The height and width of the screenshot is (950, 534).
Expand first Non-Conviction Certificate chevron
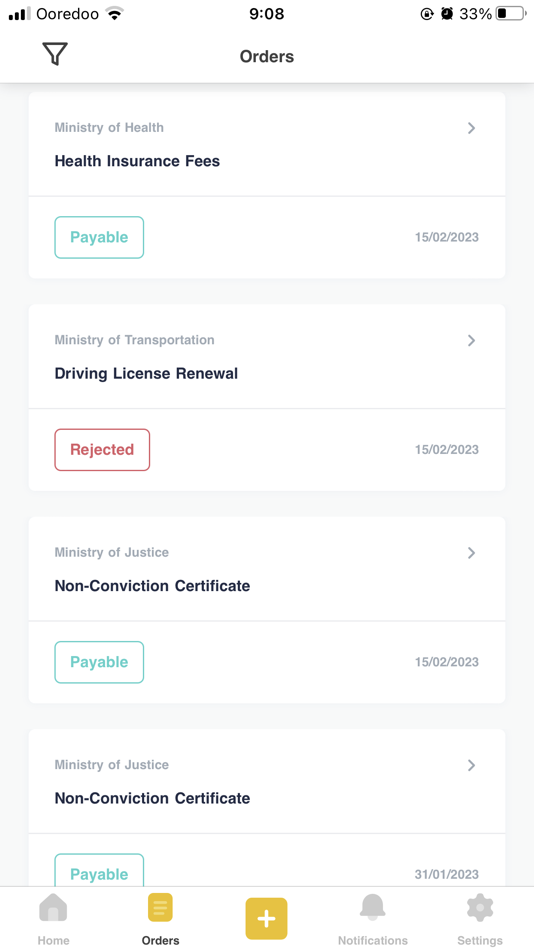tap(472, 553)
